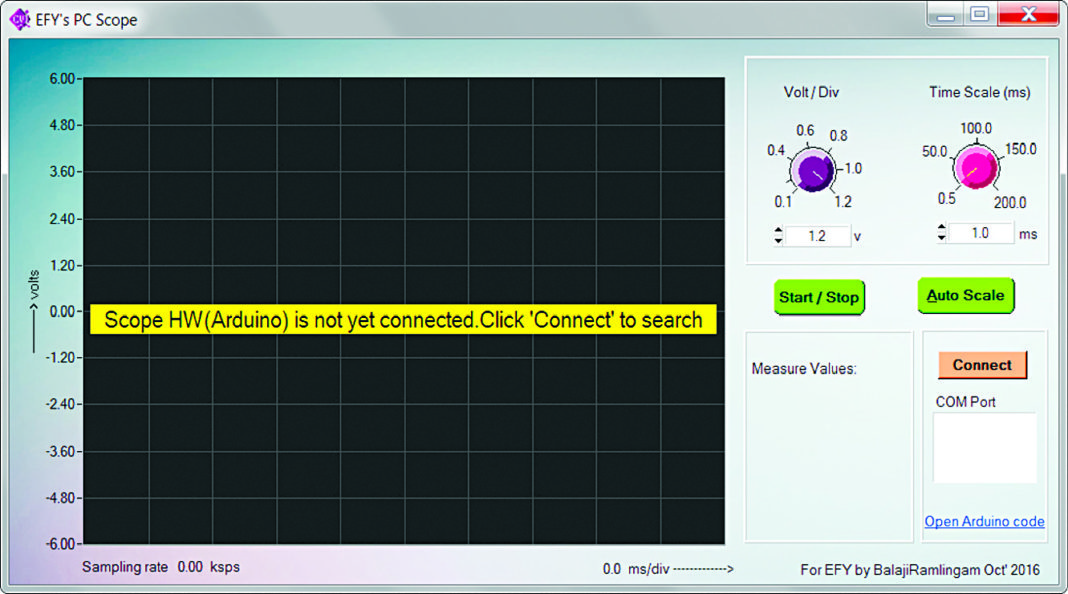Select the COM Port list box
Image resolution: width=1068 pixels, height=594 pixels.
[984, 448]
